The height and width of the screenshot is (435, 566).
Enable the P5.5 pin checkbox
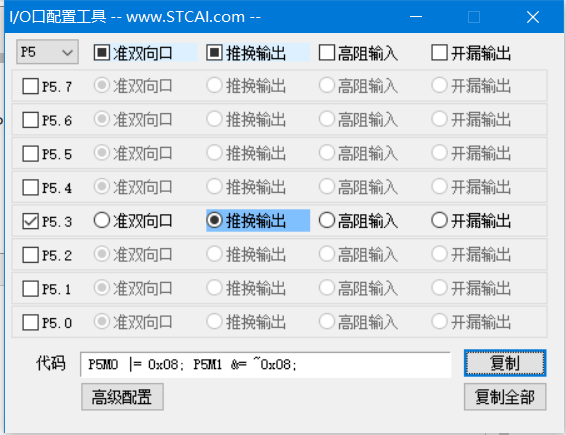(30, 154)
